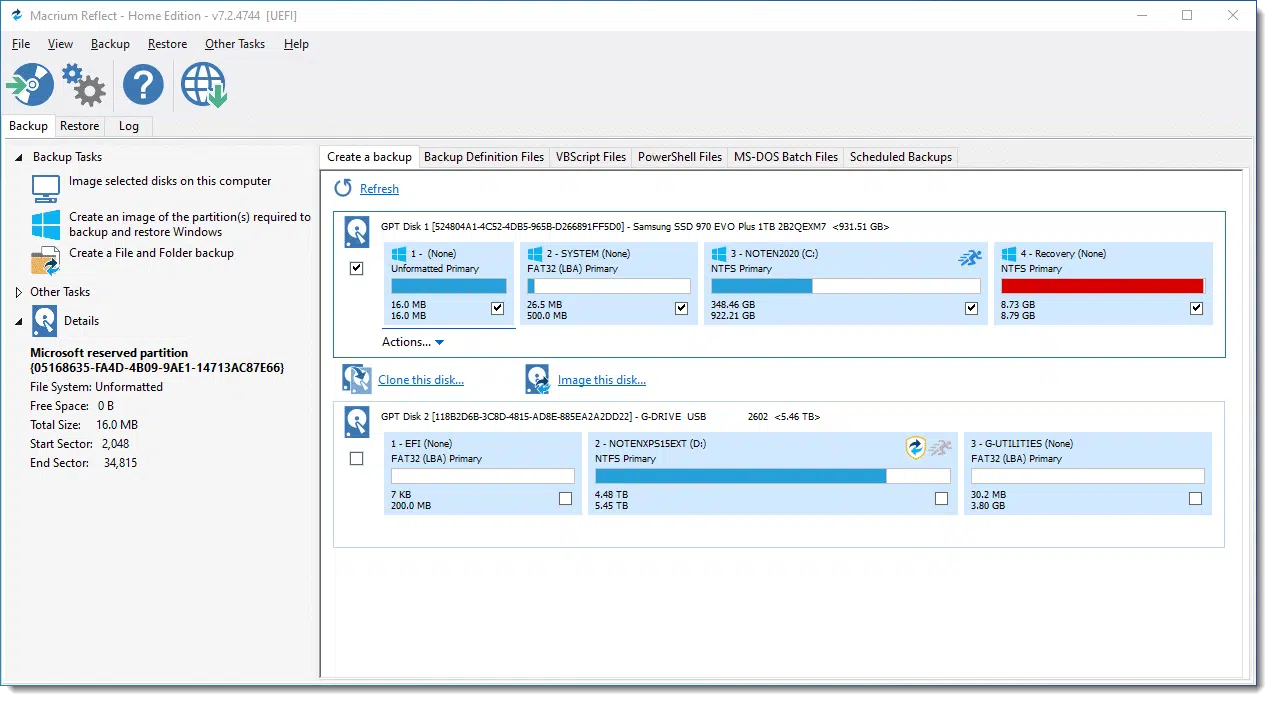The image size is (1272, 701).
Task: Select the GPT Disk 1 drive icon
Action: click(357, 233)
